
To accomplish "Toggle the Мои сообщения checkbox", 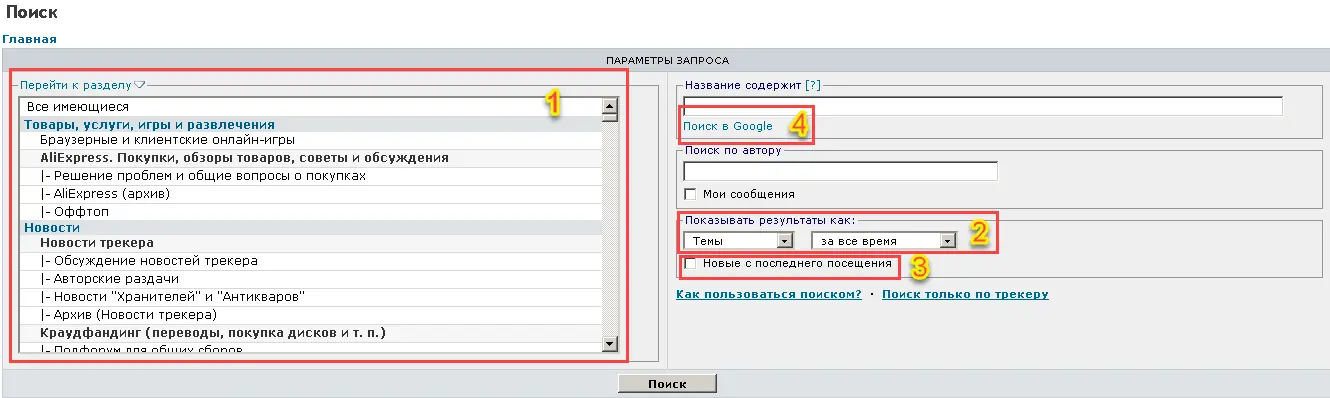I will coord(689,194).
